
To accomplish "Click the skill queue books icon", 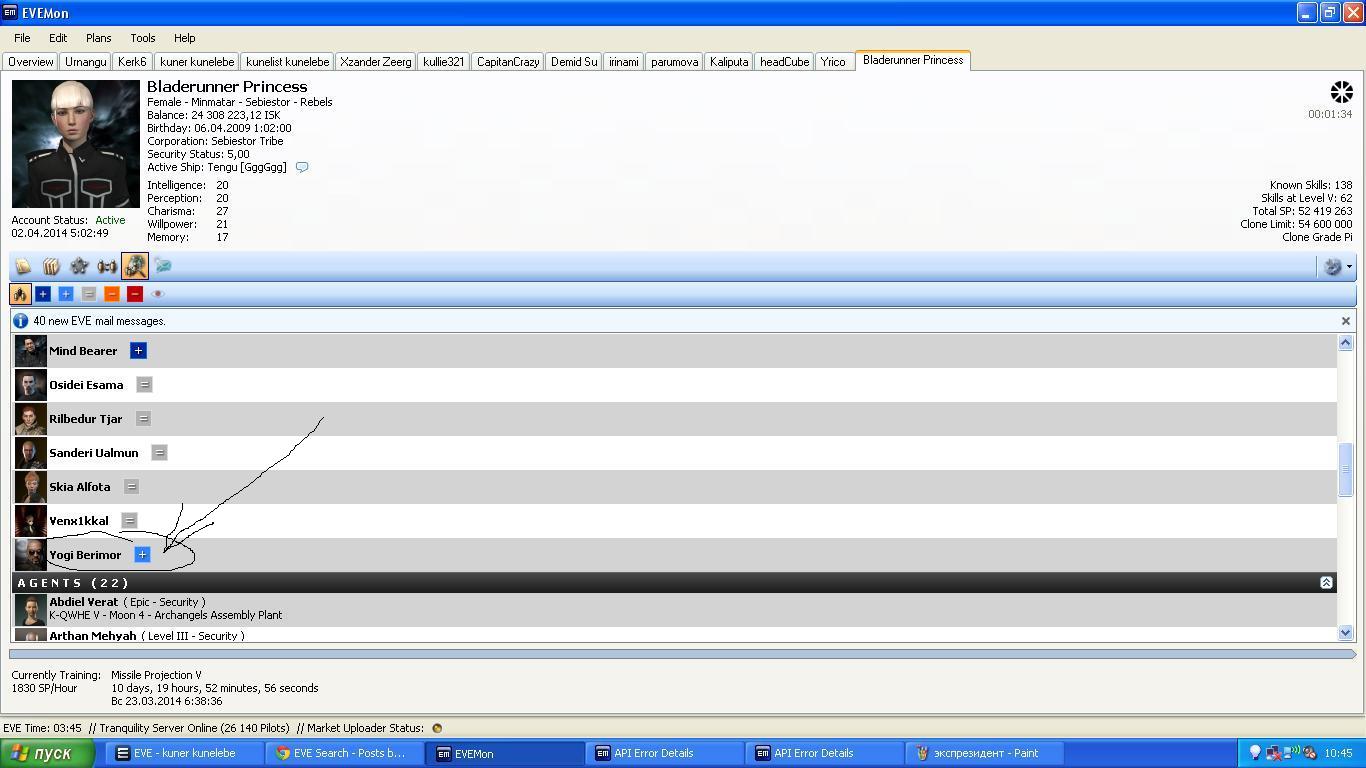I will 51,266.
